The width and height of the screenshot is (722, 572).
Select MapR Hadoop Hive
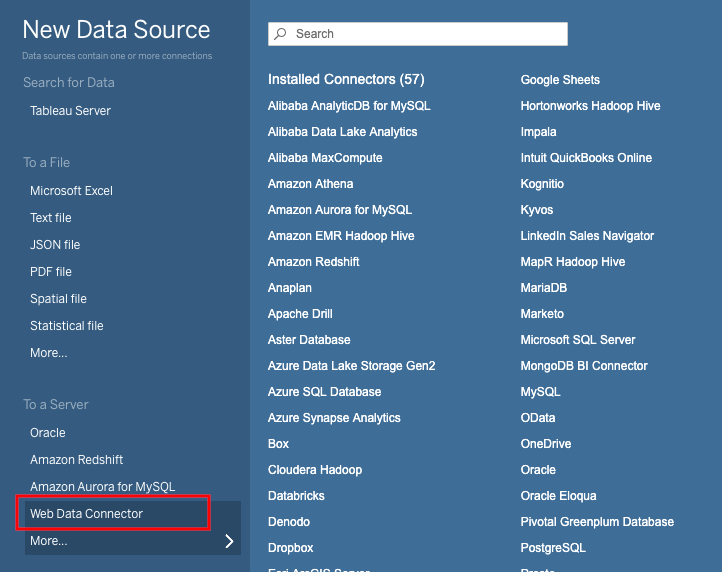tap(573, 262)
